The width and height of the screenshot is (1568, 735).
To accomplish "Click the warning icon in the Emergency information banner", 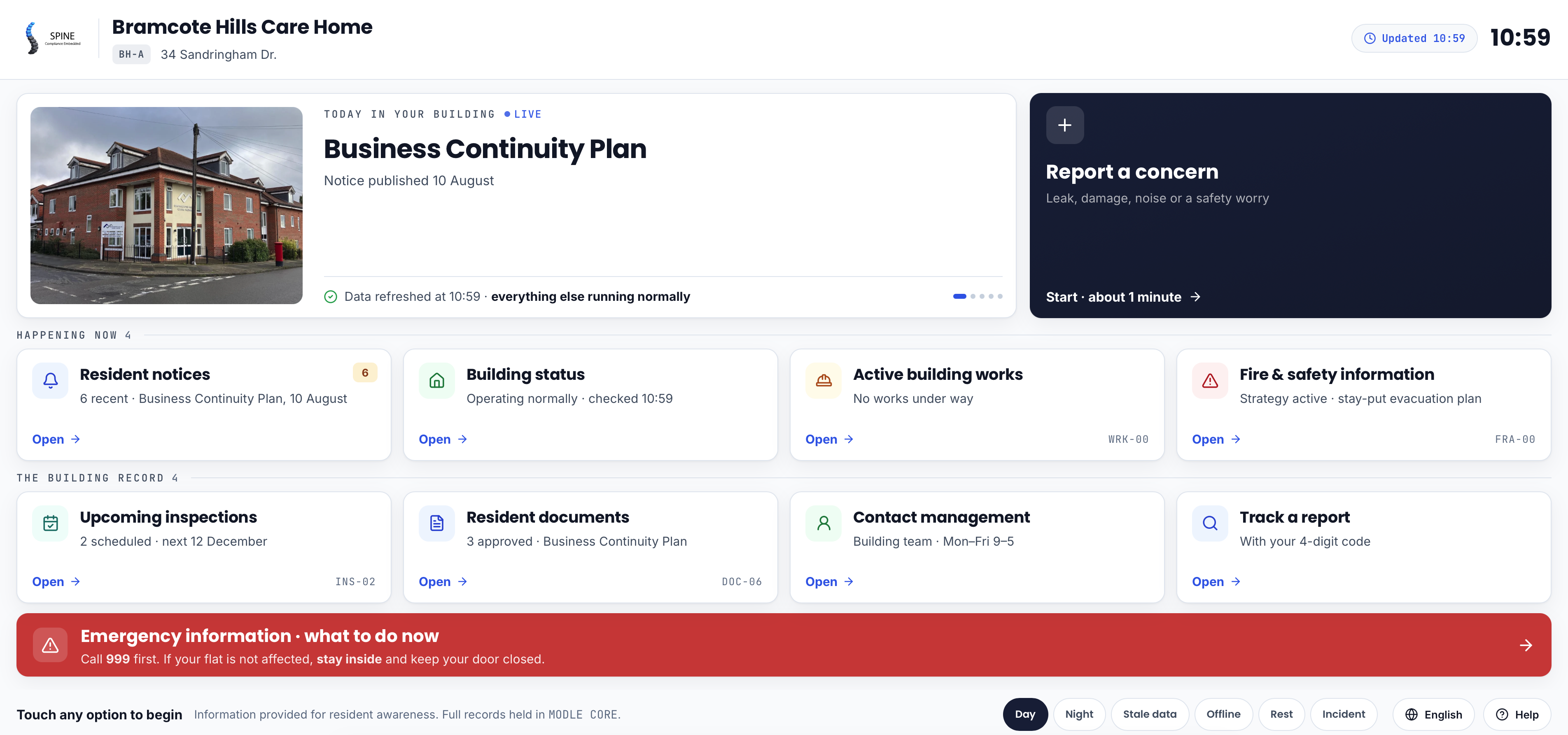I will tap(51, 645).
